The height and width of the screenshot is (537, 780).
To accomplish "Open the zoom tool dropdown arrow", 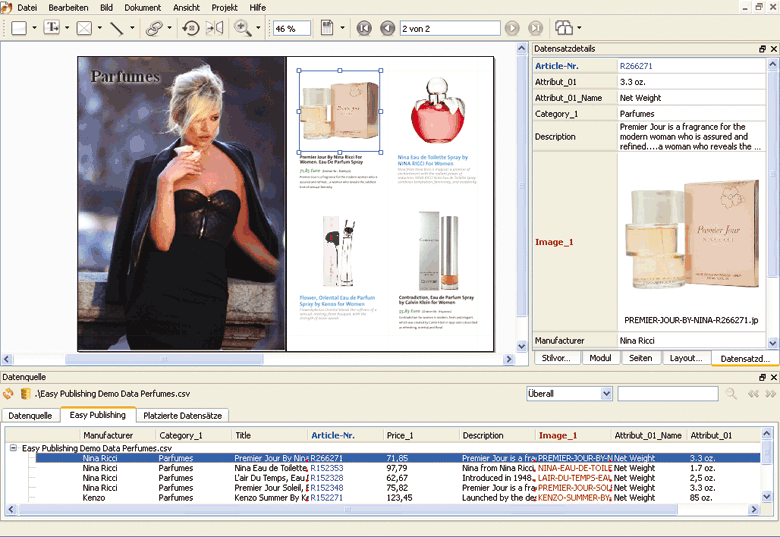I will [258, 28].
